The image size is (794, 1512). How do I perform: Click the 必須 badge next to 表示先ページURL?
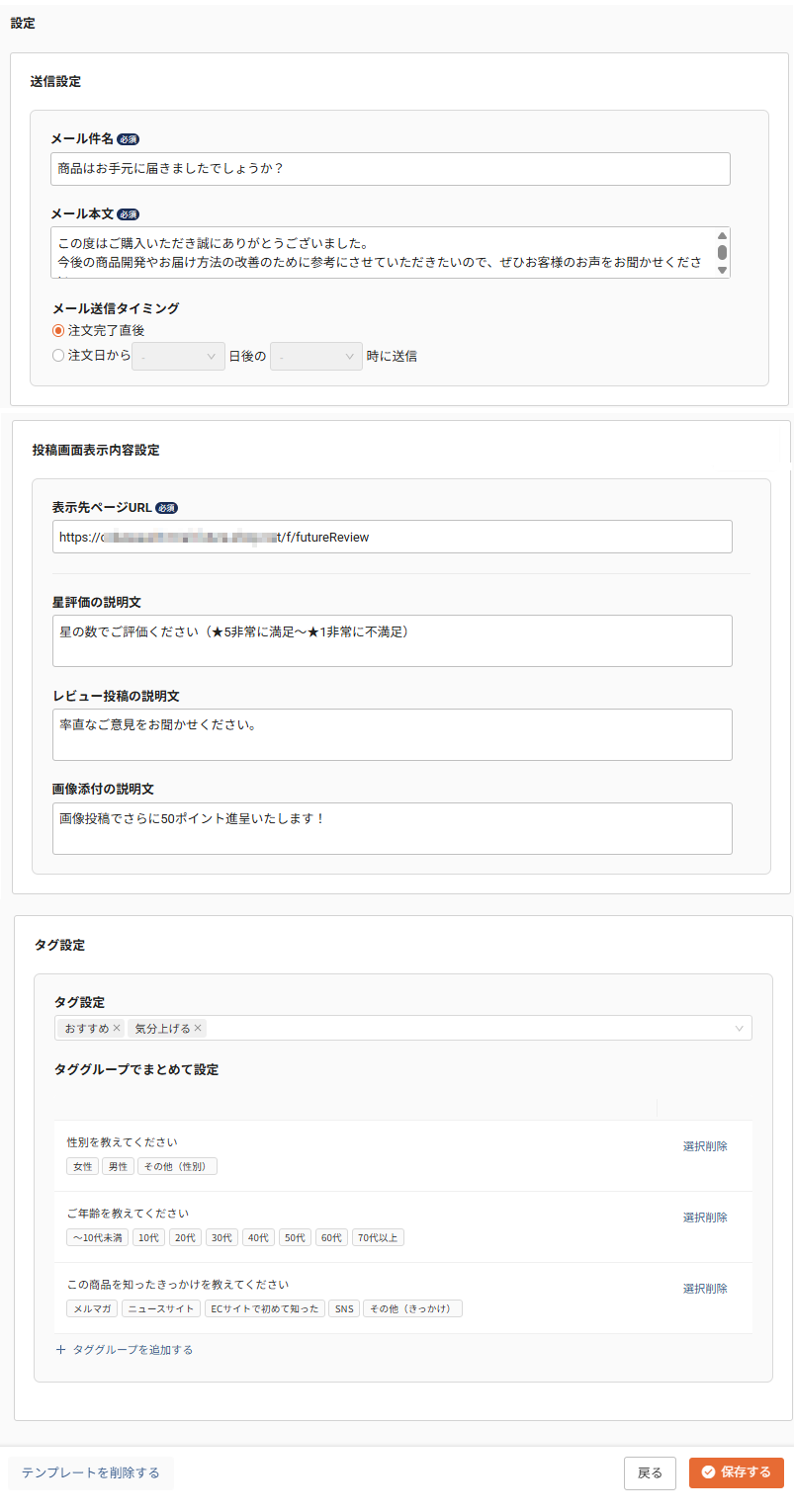coord(164,507)
